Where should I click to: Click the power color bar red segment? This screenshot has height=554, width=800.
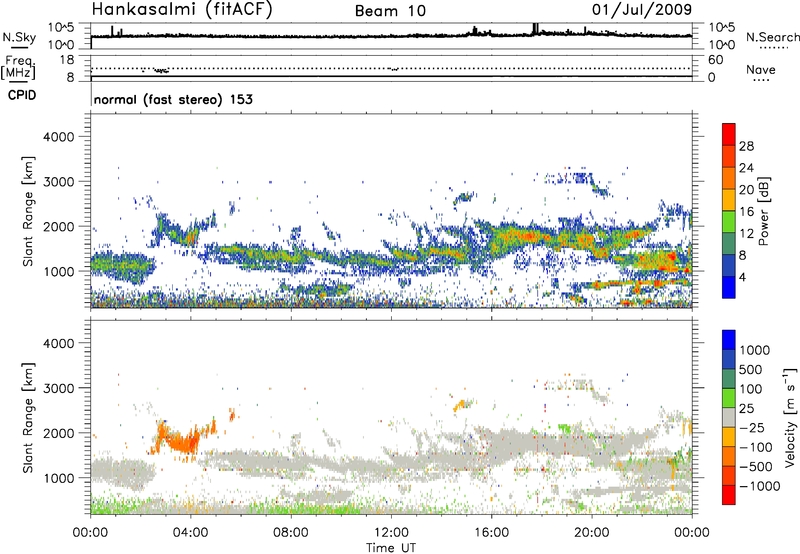pyautogui.click(x=729, y=135)
